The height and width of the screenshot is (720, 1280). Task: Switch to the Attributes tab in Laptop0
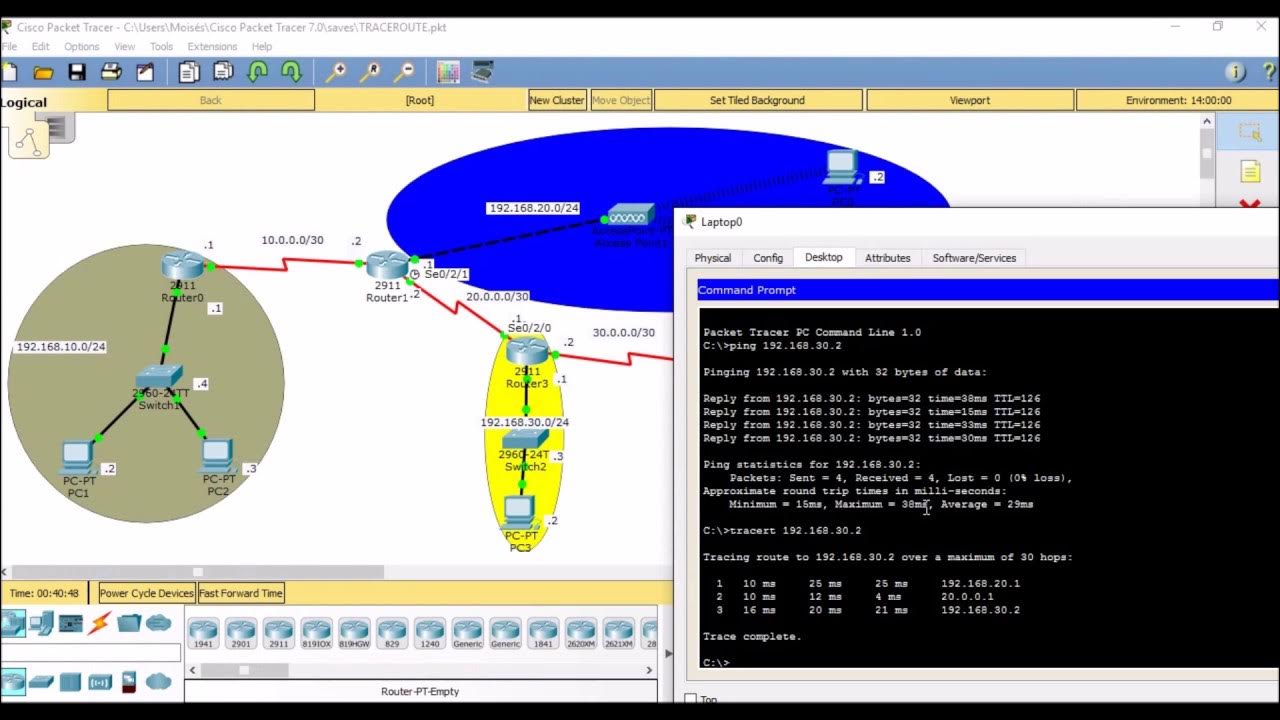888,258
